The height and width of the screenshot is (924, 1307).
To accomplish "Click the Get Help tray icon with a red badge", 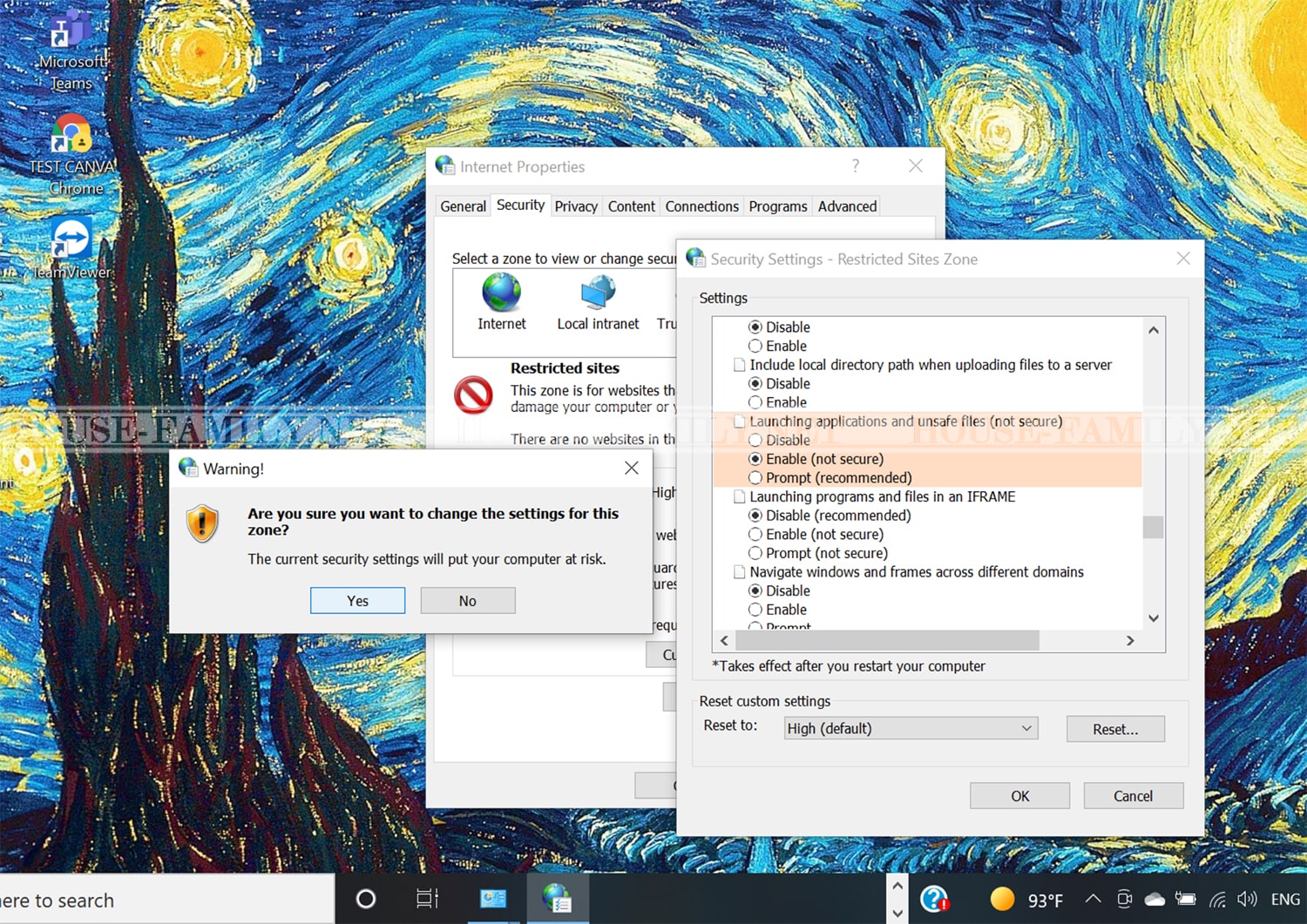I will pyautogui.click(x=934, y=899).
